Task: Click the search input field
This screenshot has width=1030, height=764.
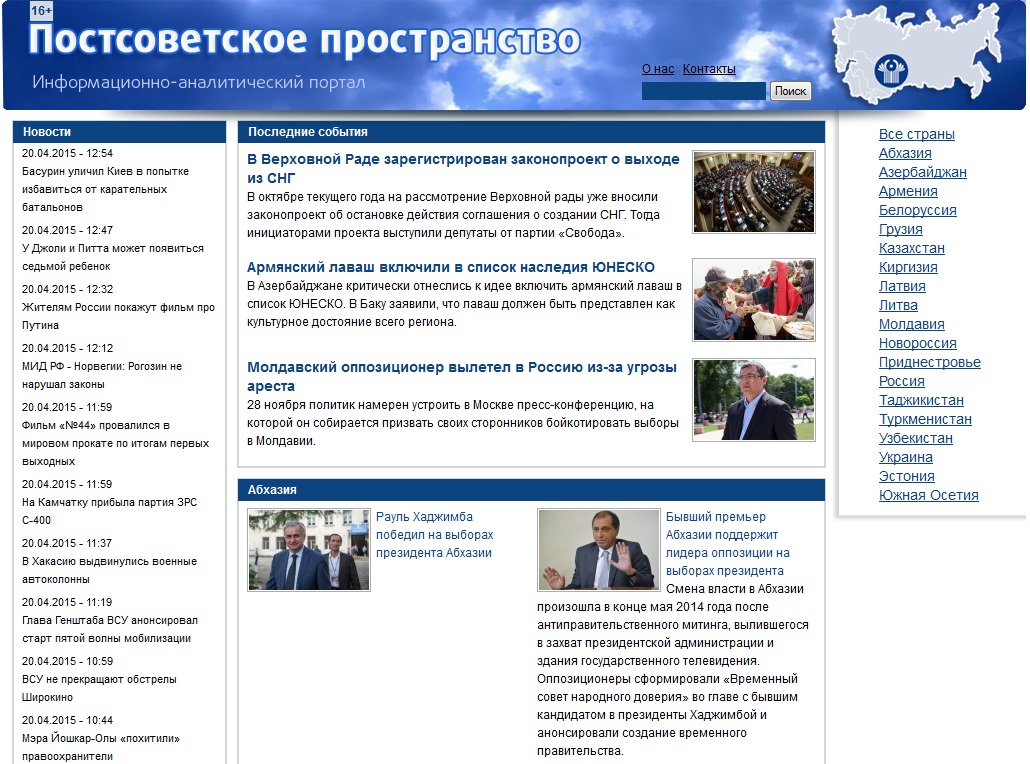Action: coord(704,91)
